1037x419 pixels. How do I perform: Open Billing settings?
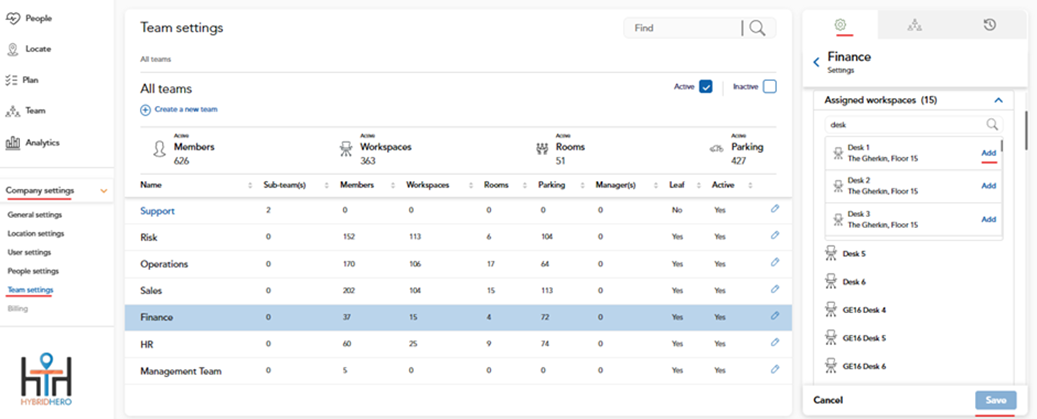coord(18,308)
